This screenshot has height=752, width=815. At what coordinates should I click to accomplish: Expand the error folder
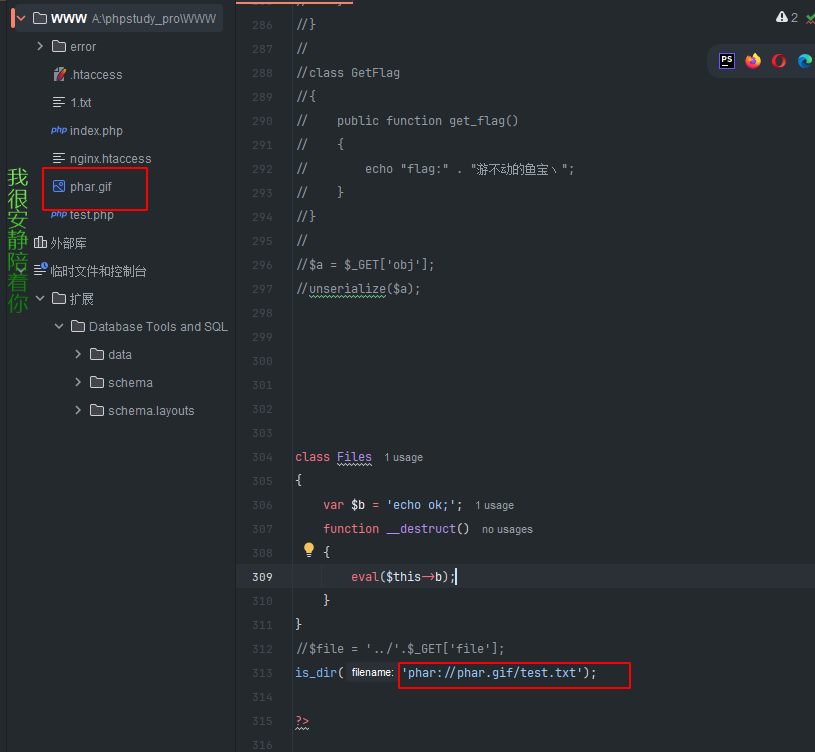(40, 47)
